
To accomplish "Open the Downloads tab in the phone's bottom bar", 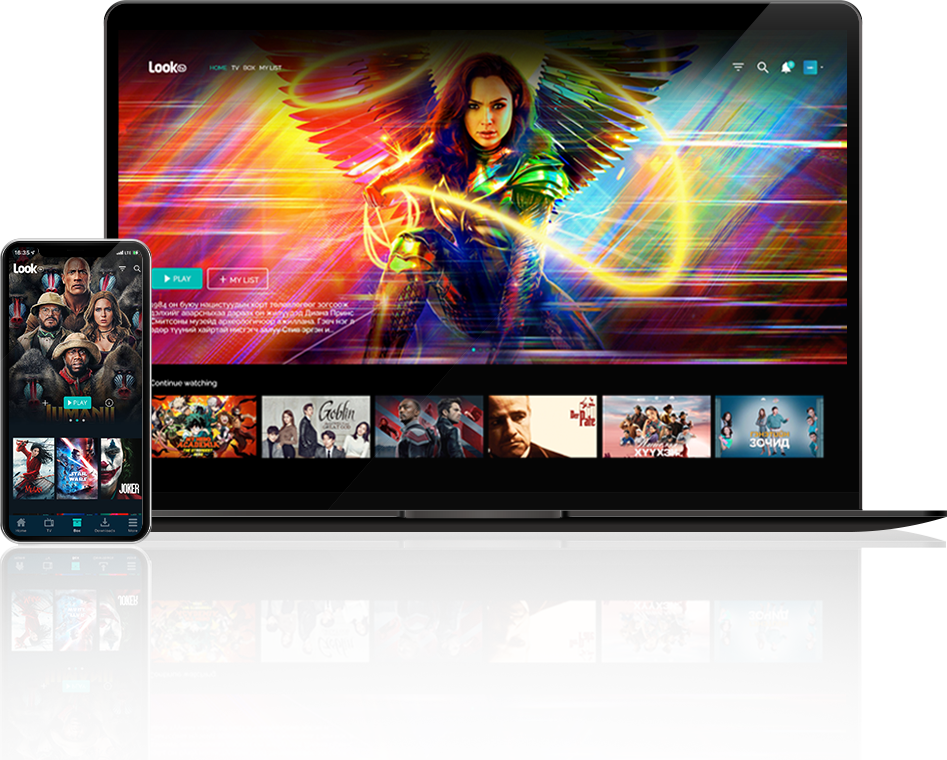I will pyautogui.click(x=104, y=525).
